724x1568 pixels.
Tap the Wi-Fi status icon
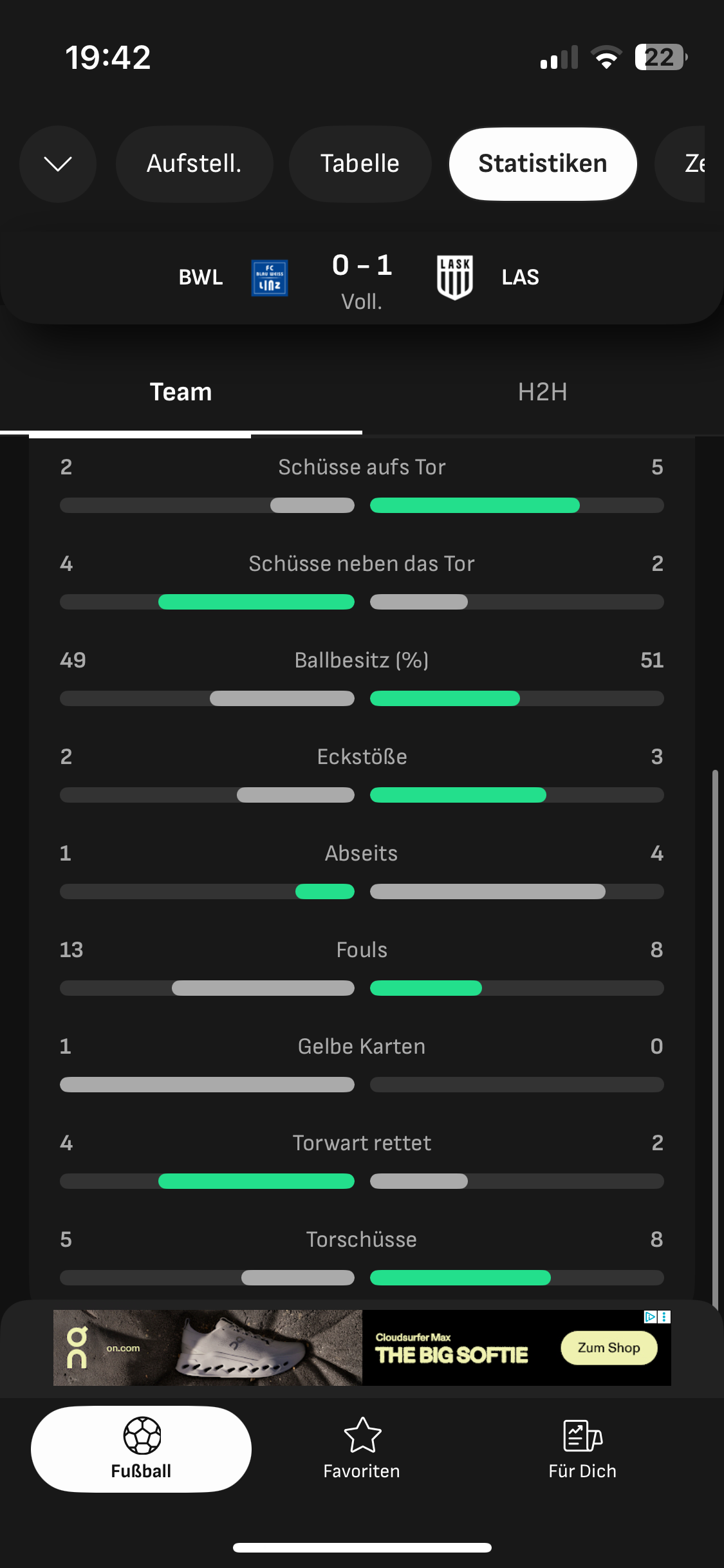coord(606,57)
